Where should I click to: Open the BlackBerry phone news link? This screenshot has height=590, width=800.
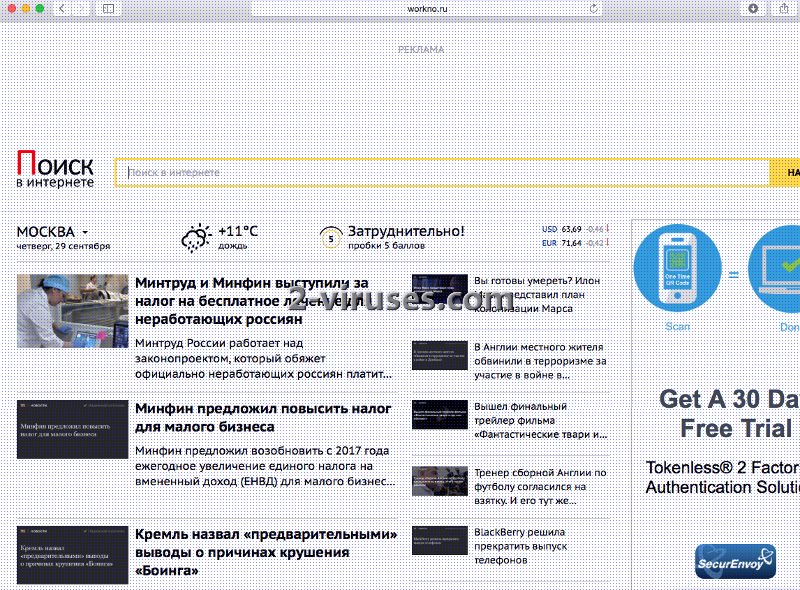click(519, 546)
